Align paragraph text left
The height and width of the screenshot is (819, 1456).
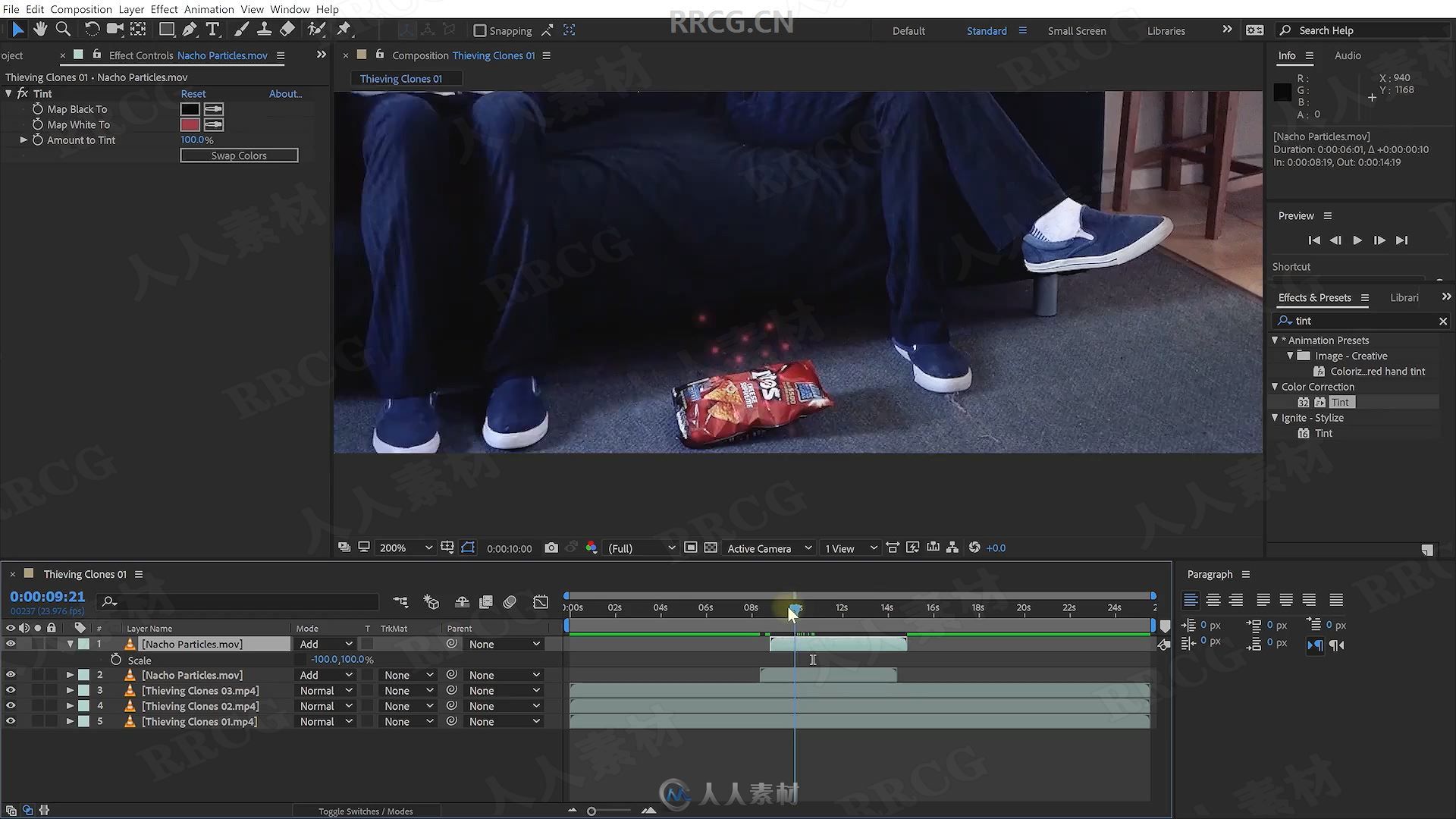[x=1191, y=600]
